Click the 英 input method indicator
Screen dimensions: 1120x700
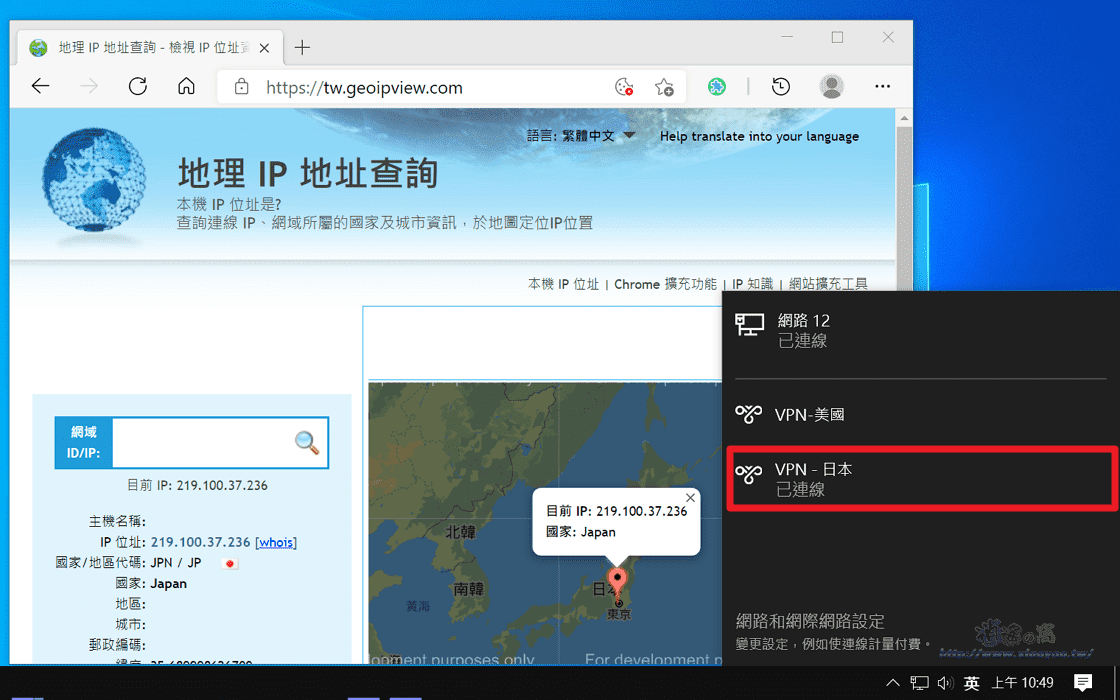(x=971, y=683)
